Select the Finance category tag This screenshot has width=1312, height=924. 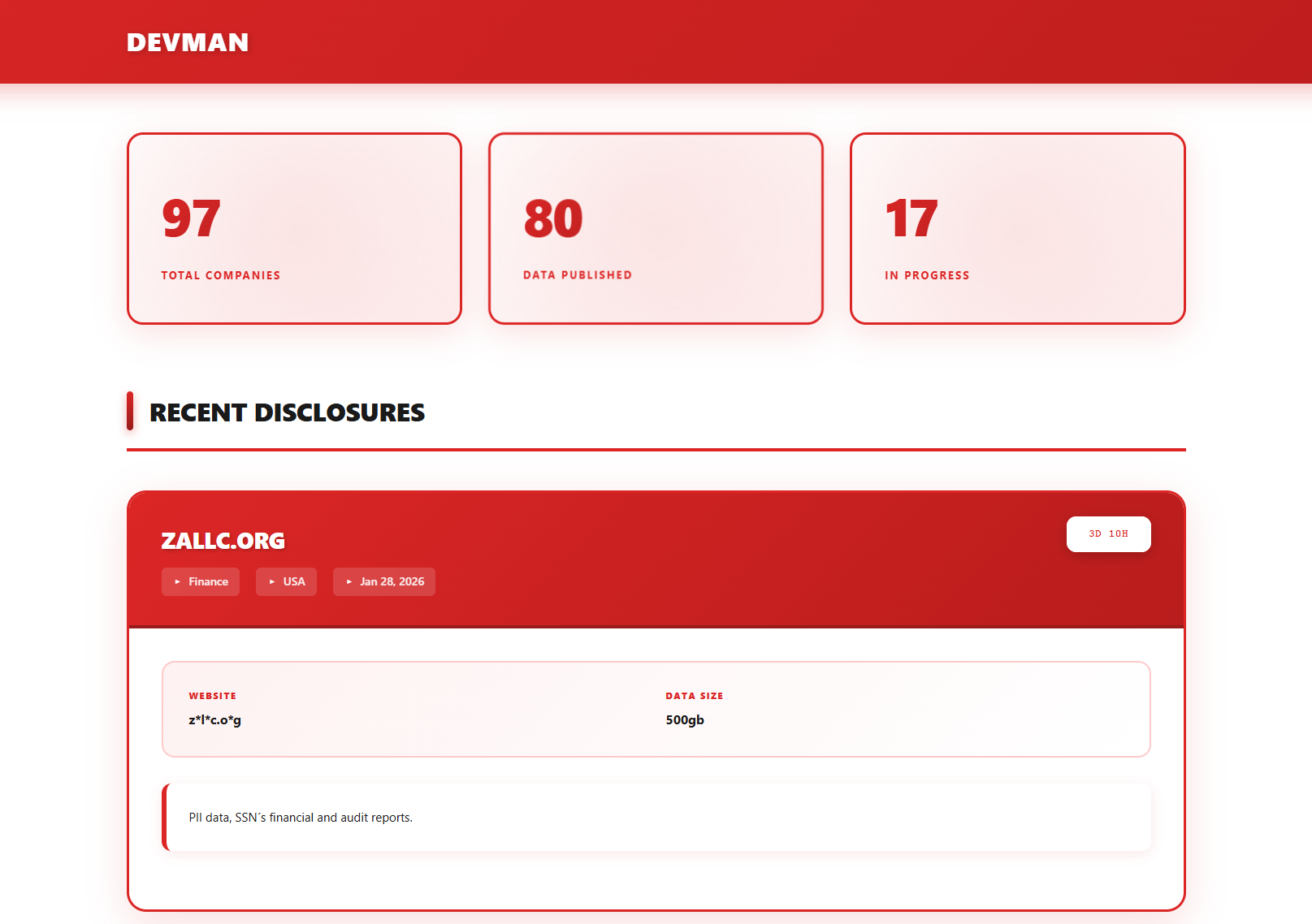point(201,581)
